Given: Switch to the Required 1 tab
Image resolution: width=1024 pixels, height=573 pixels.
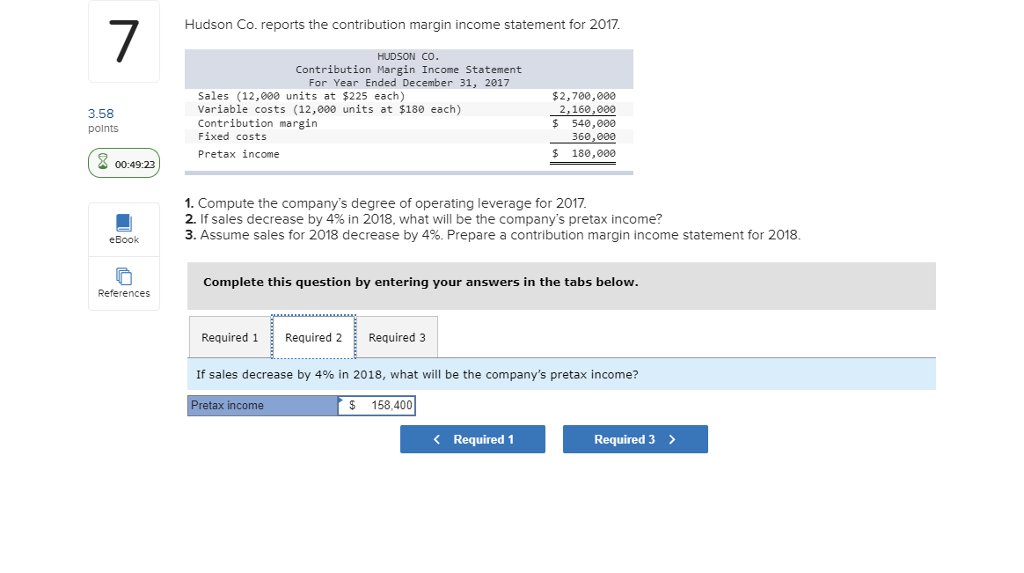Looking at the screenshot, I should click(230, 337).
